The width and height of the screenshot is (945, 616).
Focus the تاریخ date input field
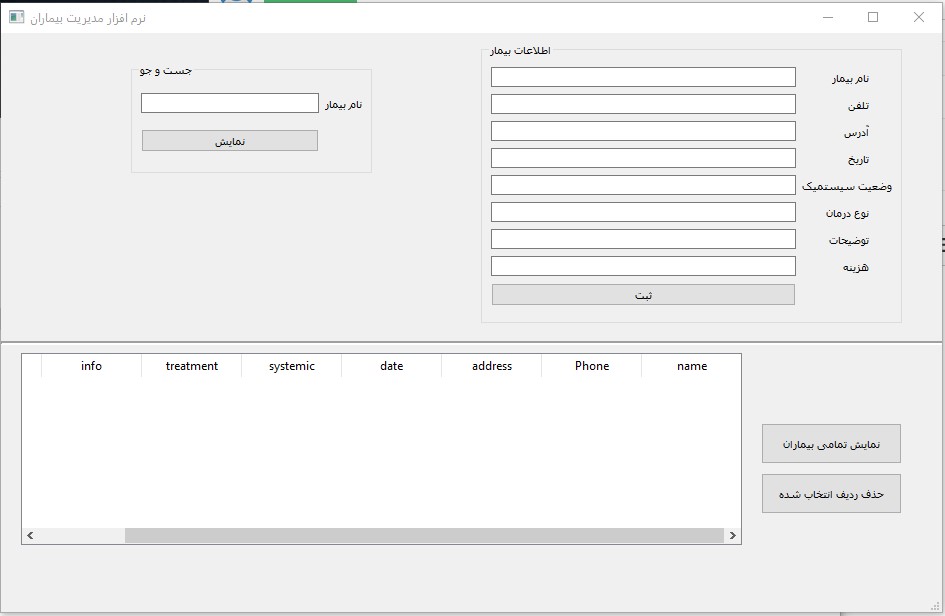(x=643, y=158)
